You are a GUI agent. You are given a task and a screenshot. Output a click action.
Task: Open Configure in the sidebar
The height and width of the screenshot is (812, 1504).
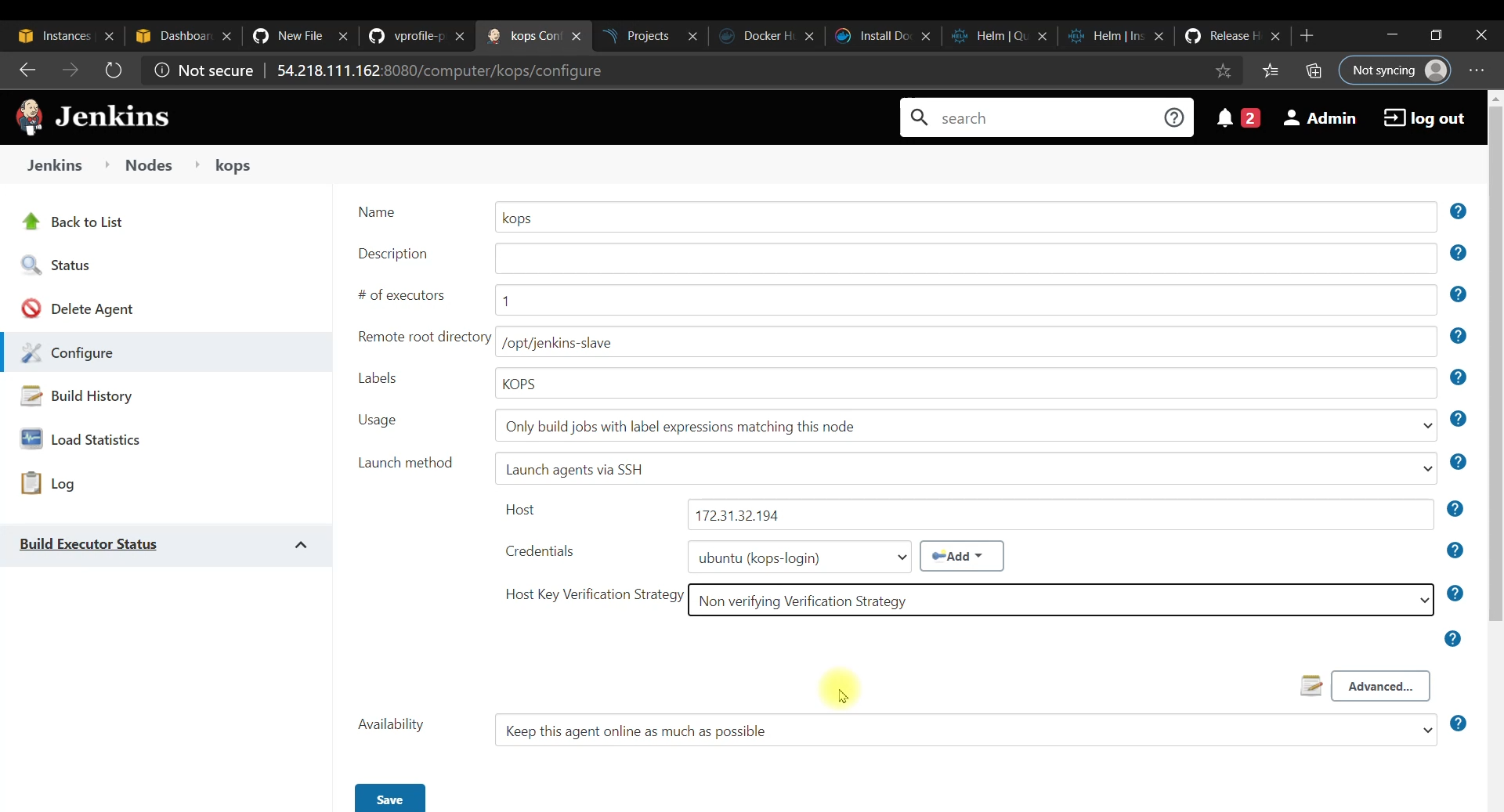pos(81,353)
